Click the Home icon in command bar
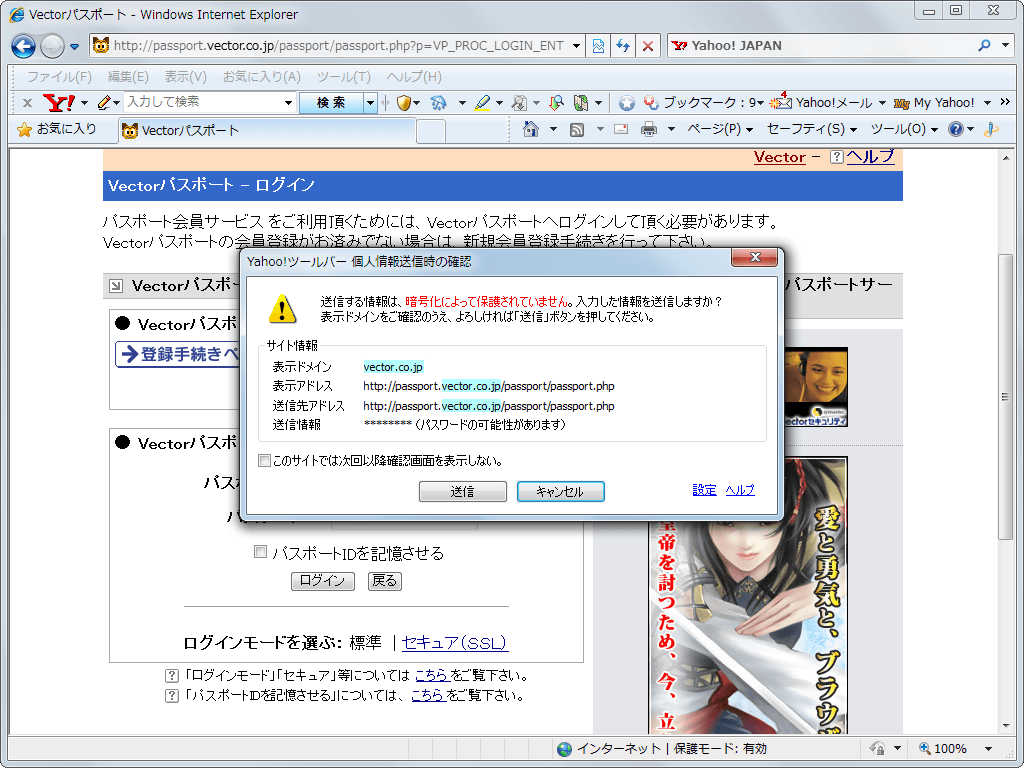Image resolution: width=1024 pixels, height=768 pixels. click(531, 129)
